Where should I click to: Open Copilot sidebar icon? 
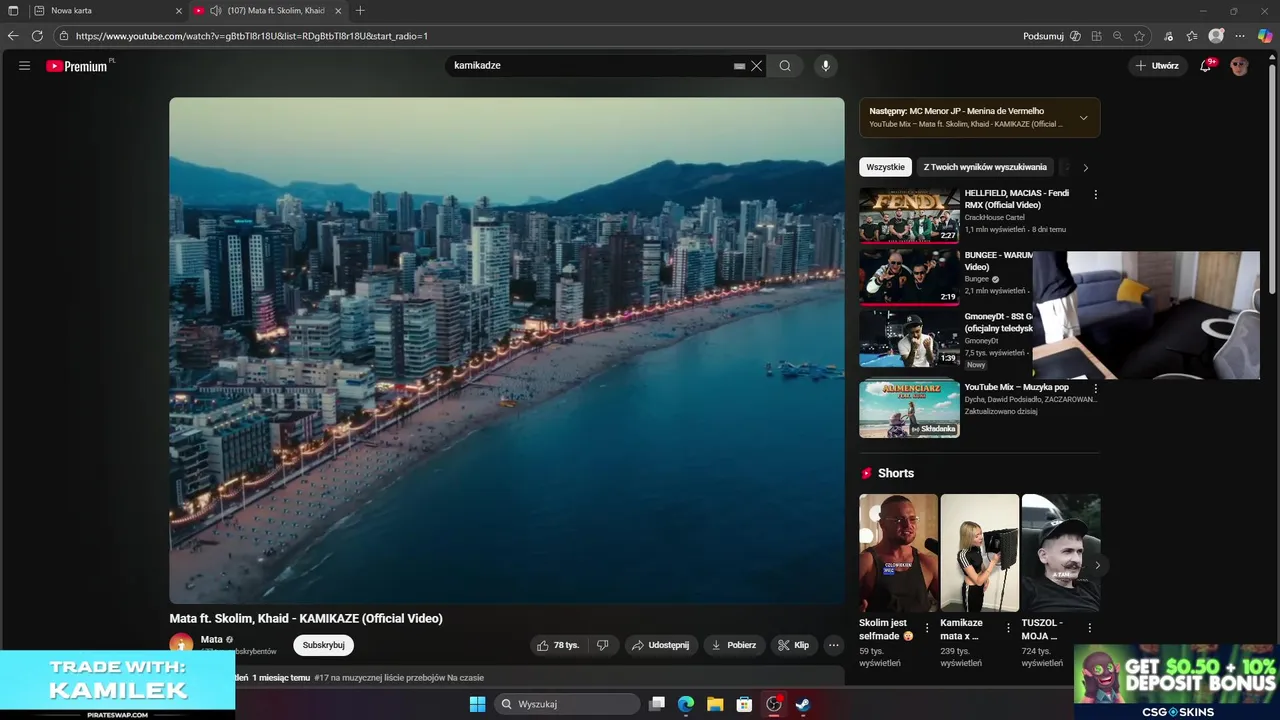click(1265, 36)
